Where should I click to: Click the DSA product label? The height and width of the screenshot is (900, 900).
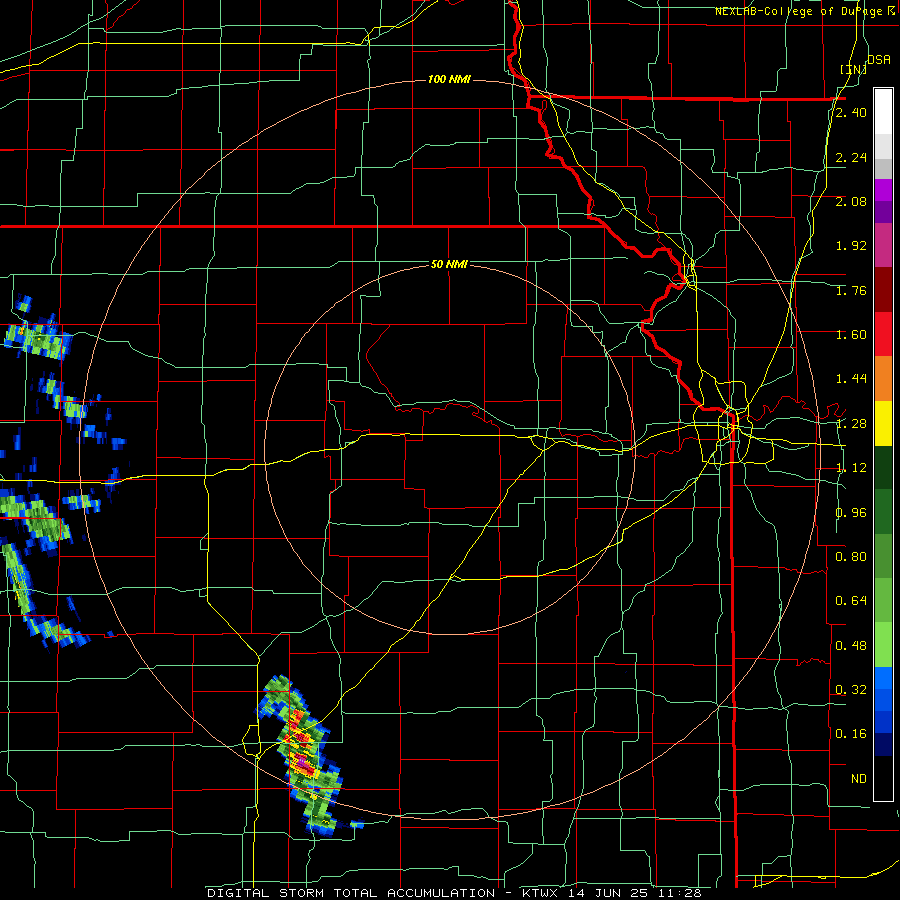coord(878,59)
